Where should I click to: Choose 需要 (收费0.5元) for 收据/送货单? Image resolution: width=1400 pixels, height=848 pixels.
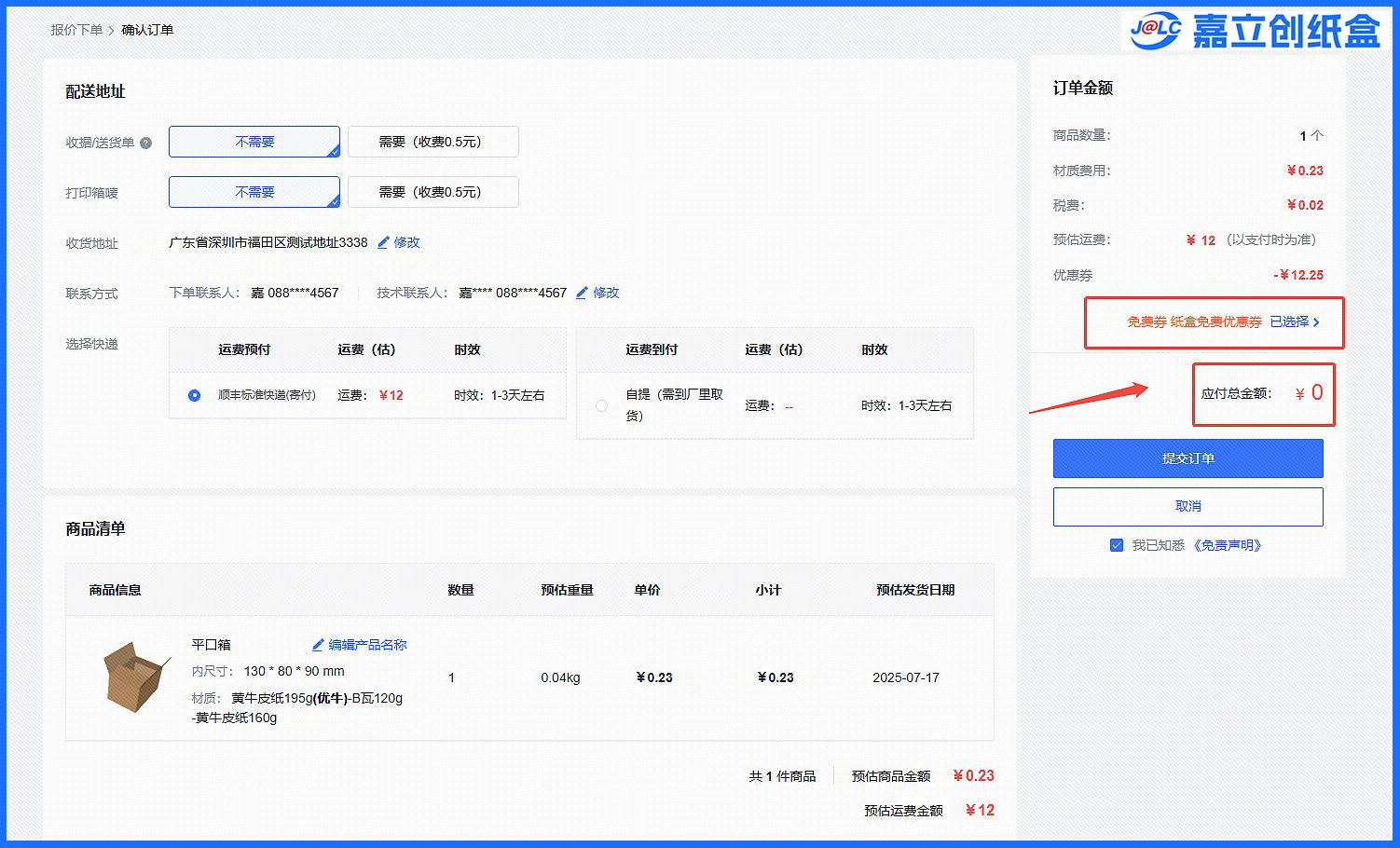click(x=432, y=142)
